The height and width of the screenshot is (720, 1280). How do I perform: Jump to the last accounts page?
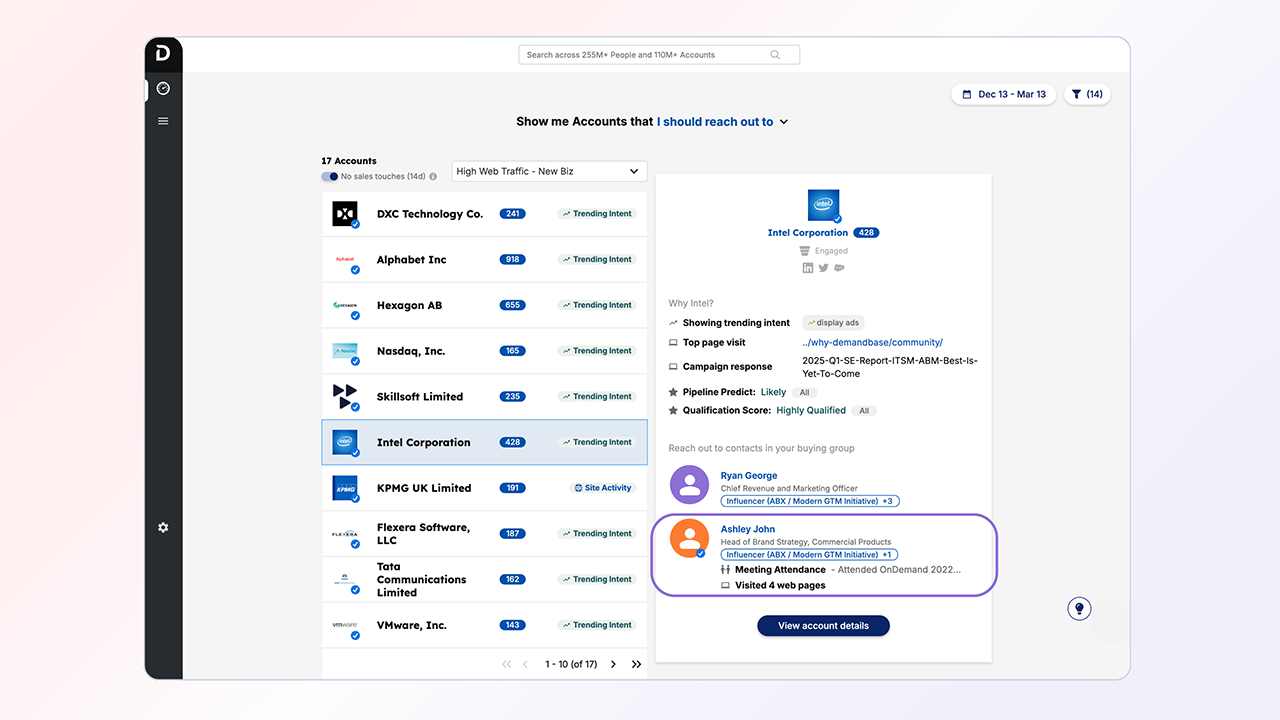[x=636, y=664]
